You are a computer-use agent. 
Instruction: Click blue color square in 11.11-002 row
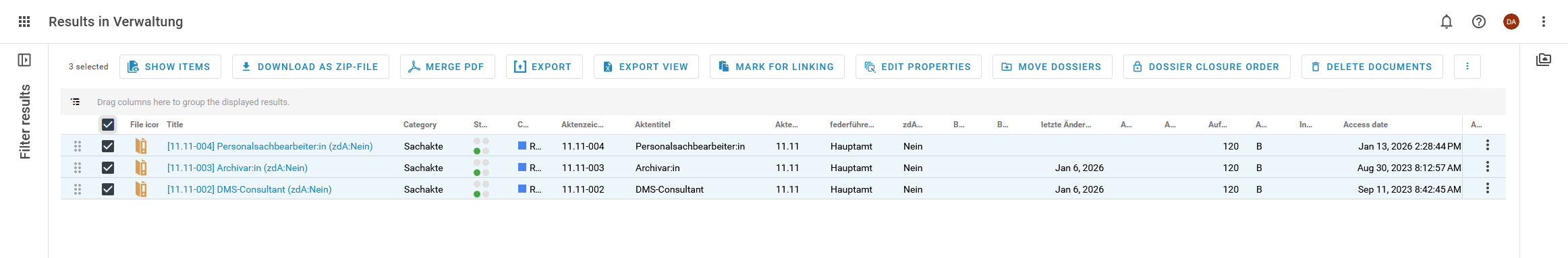(522, 189)
